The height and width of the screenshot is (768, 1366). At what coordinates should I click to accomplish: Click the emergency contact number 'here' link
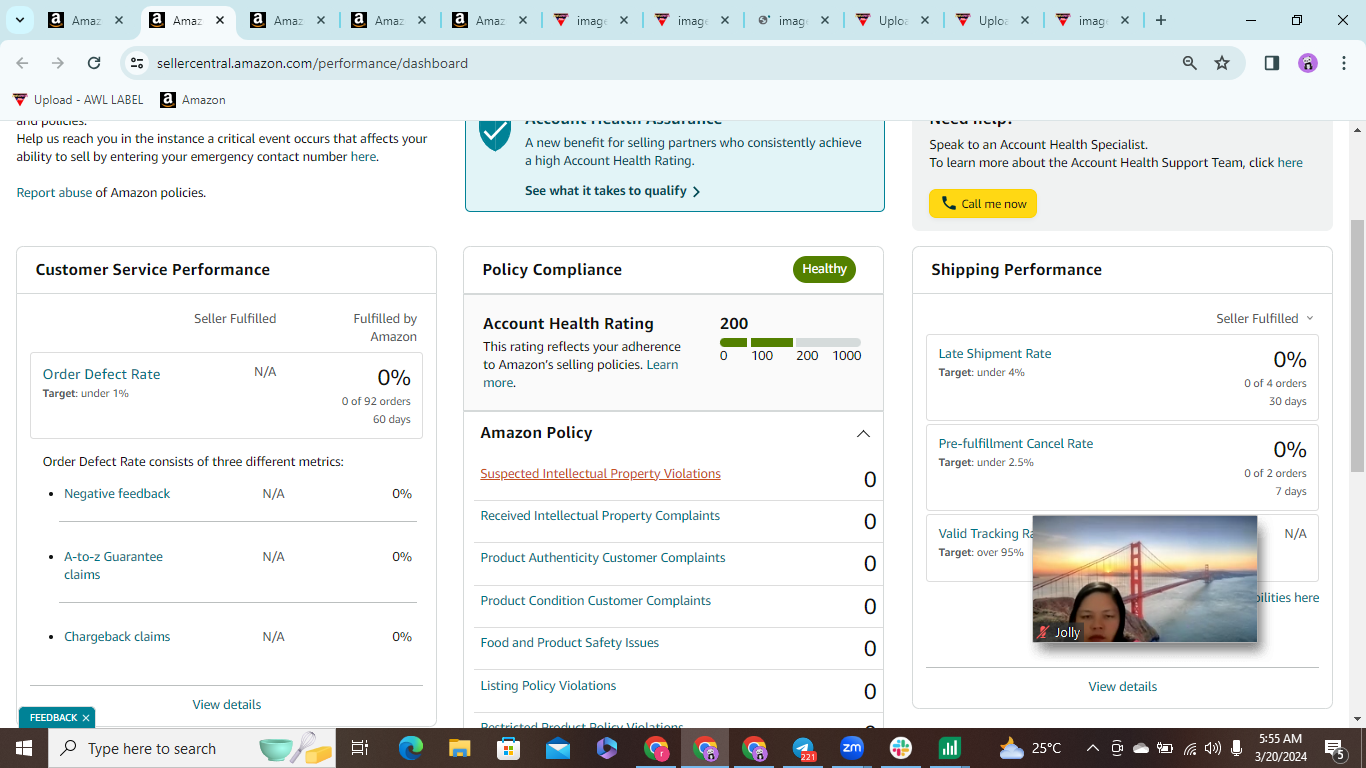[363, 156]
